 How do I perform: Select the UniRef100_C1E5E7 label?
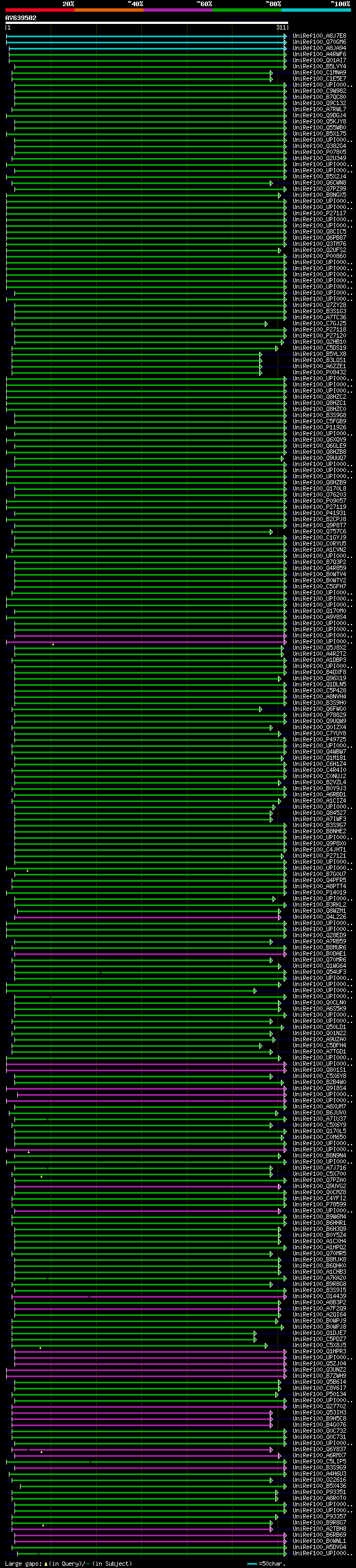click(x=319, y=78)
